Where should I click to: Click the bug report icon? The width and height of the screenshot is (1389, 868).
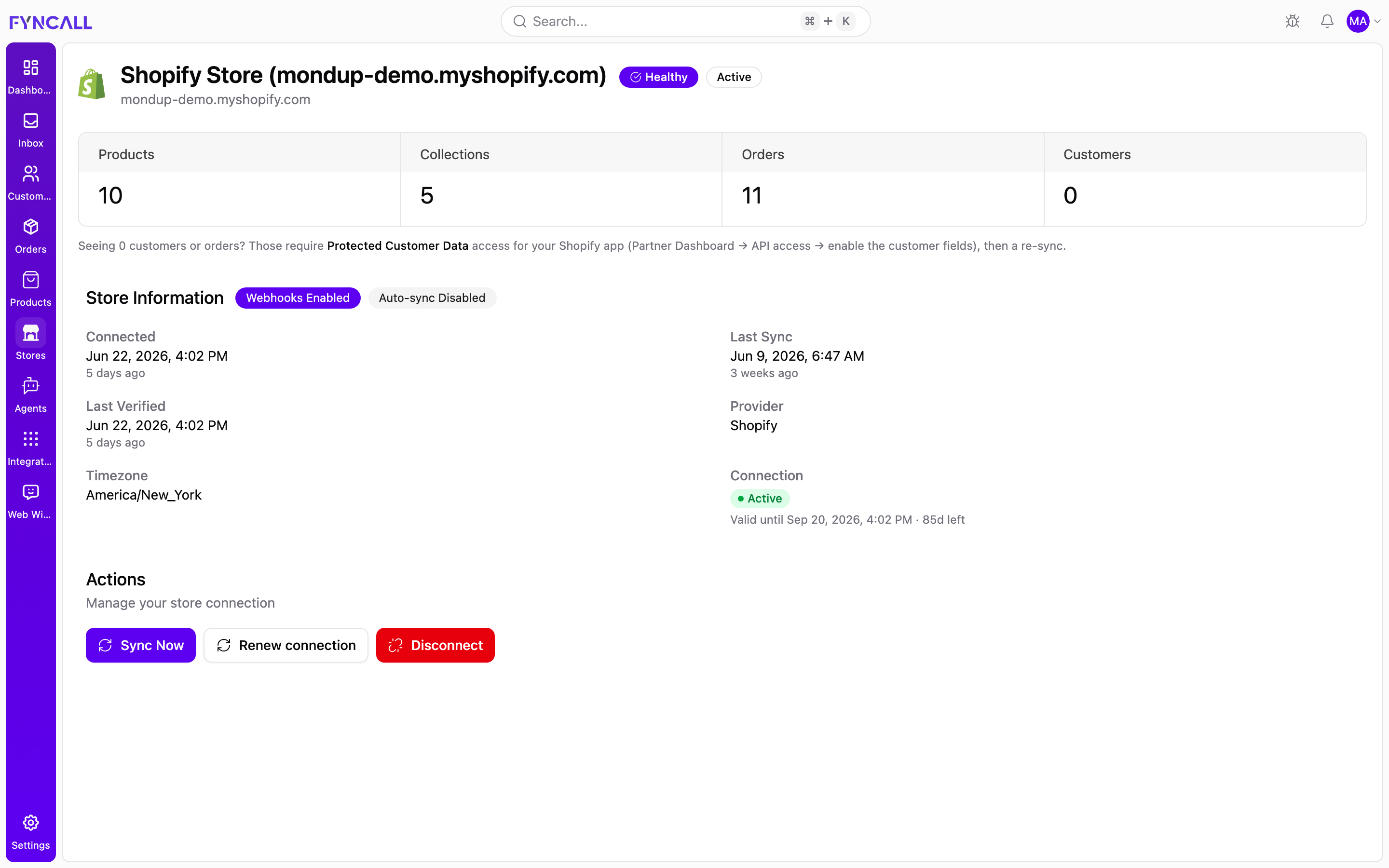pos(1293,21)
